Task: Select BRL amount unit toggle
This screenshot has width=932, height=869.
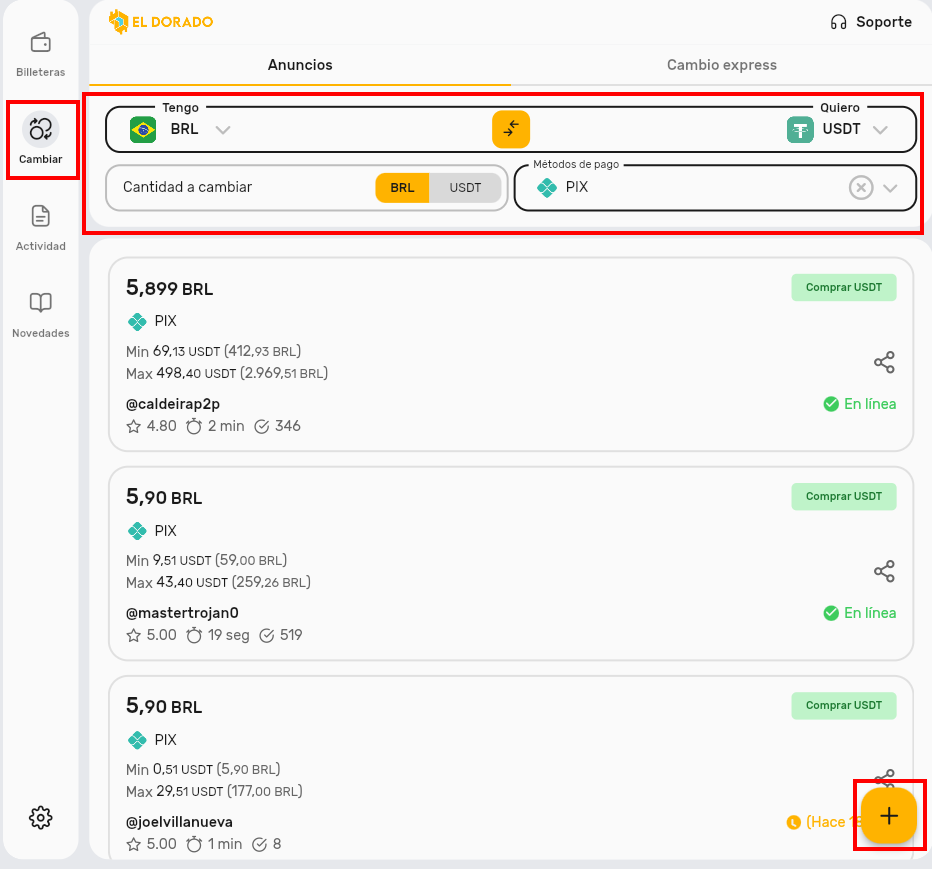Action: [x=402, y=188]
